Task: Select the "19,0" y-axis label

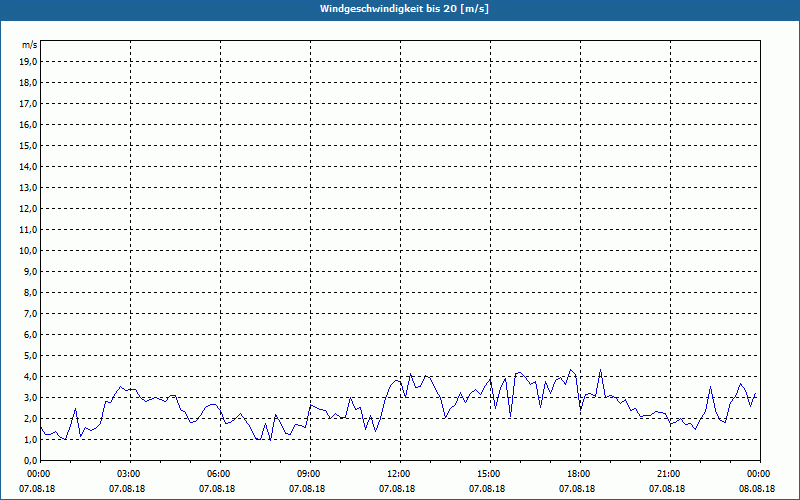Action: pos(29,62)
